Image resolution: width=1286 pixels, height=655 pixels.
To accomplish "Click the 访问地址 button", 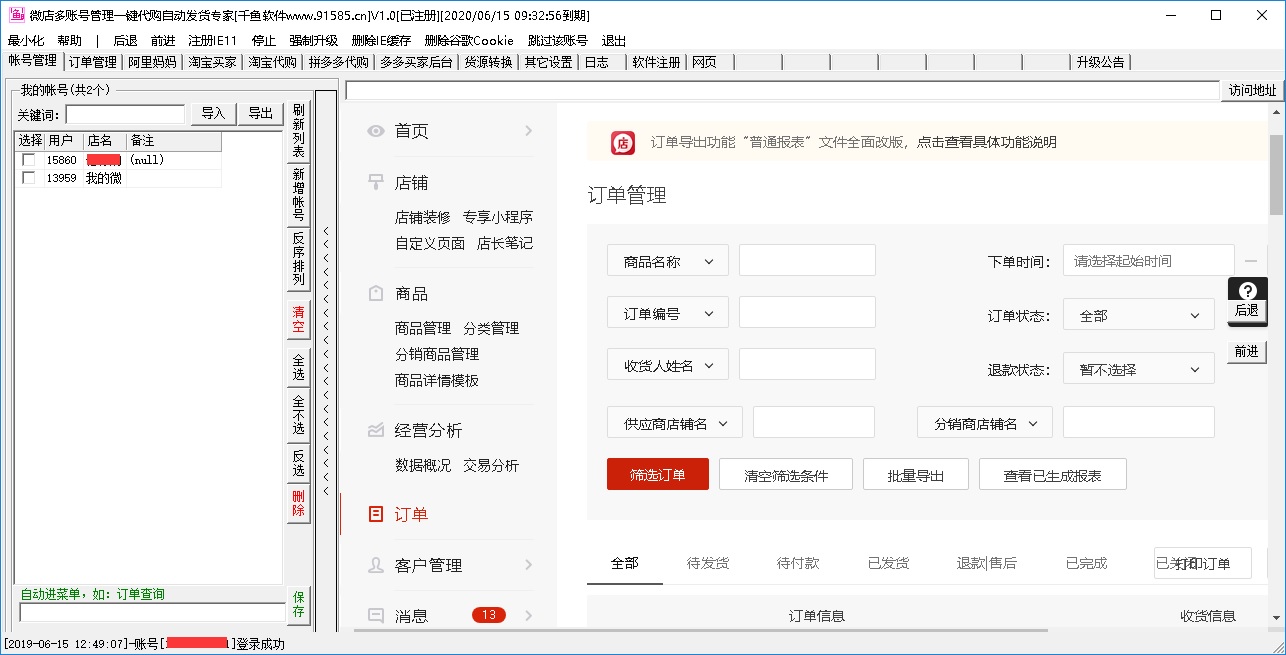I will tap(1253, 90).
